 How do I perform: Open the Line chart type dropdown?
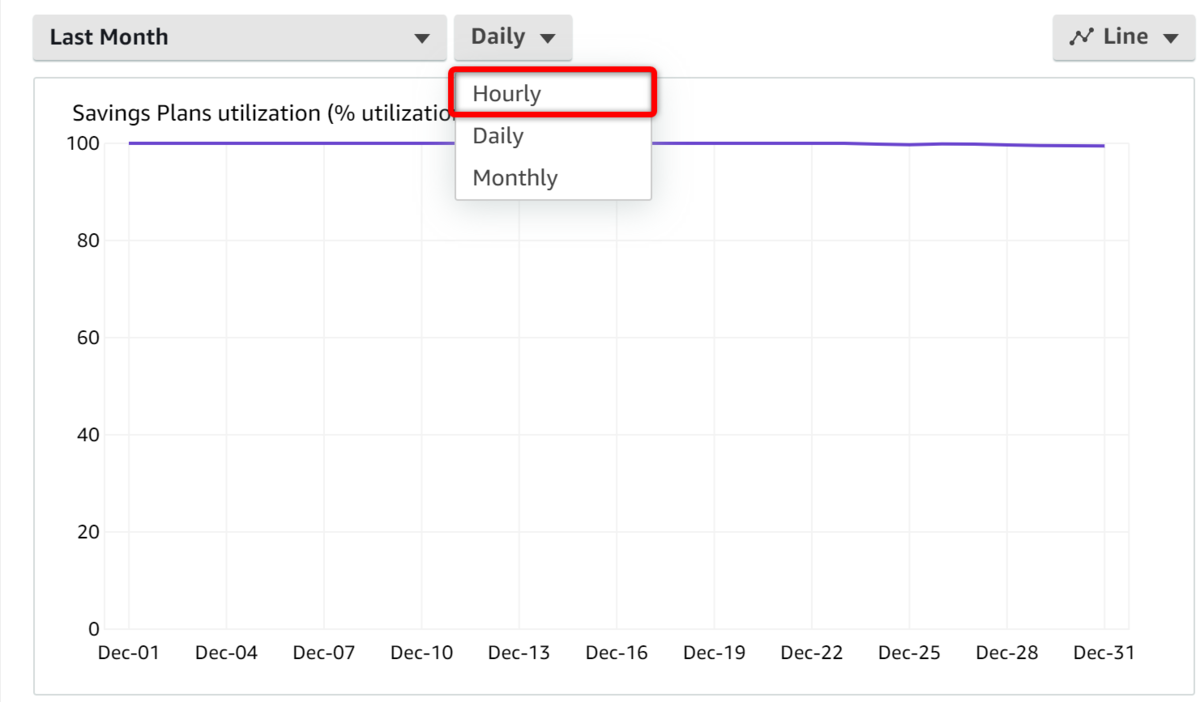tap(1124, 37)
